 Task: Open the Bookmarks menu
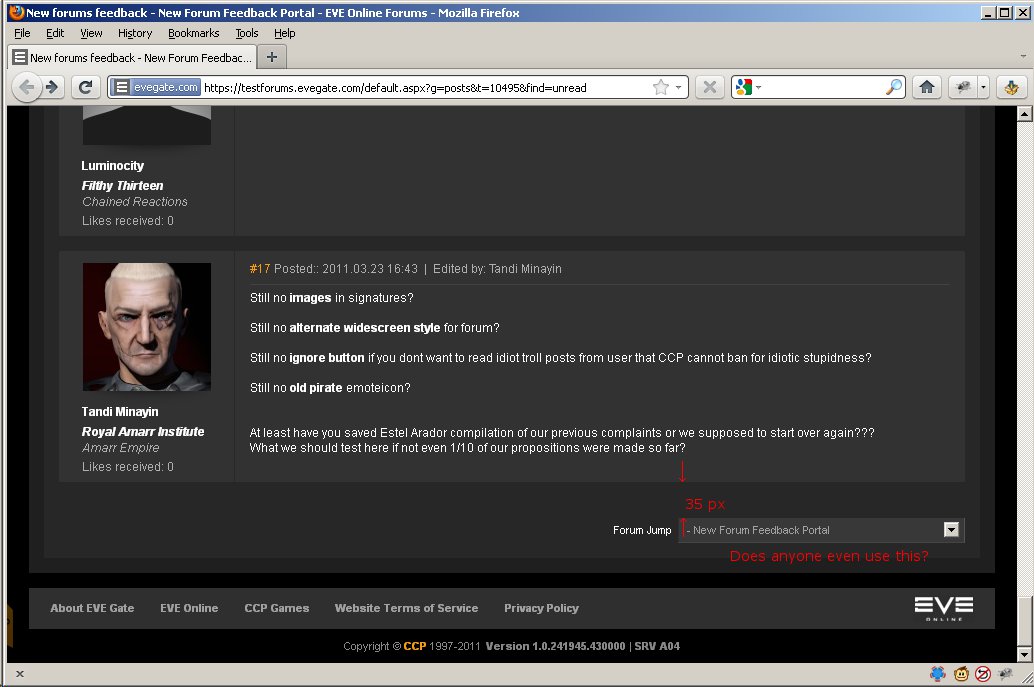pos(193,33)
